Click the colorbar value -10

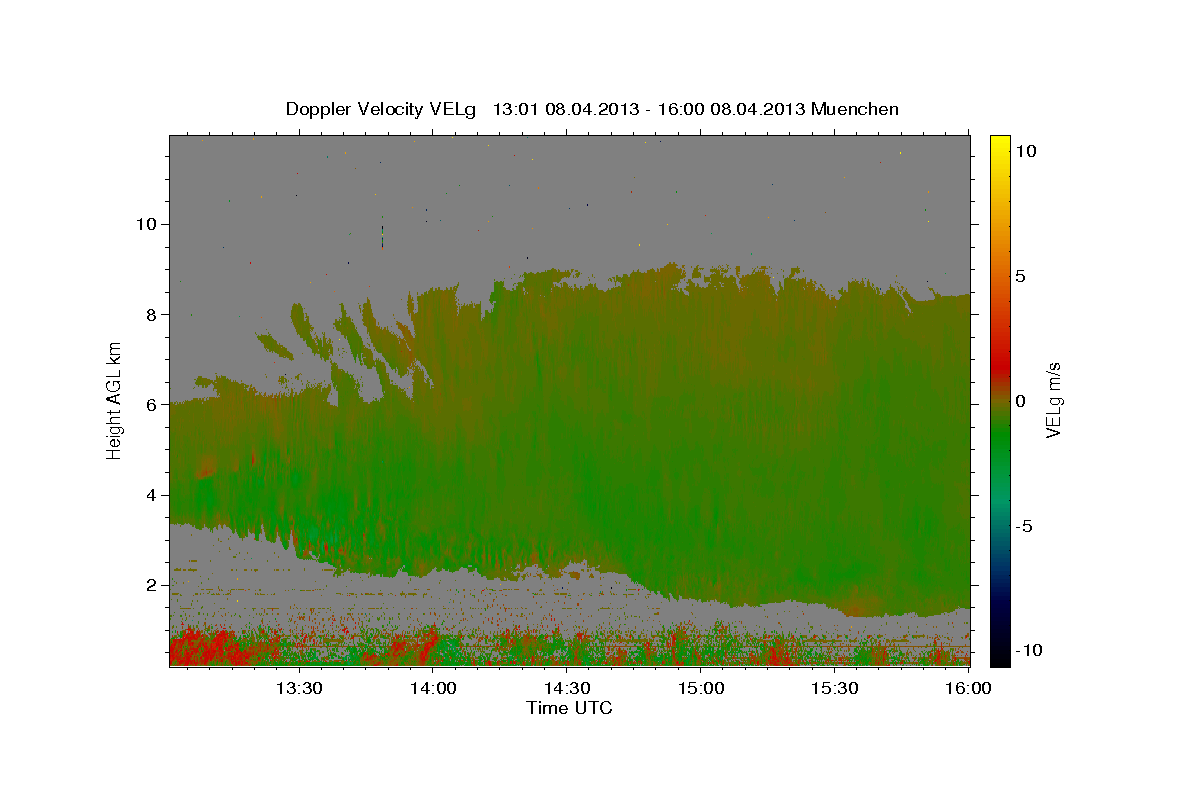[x=1030, y=651]
